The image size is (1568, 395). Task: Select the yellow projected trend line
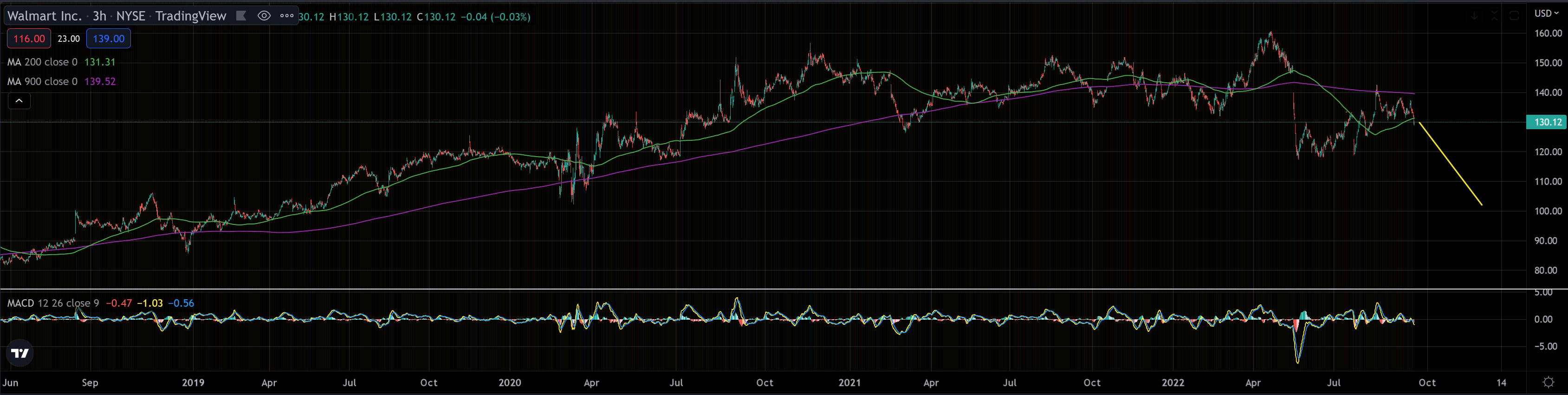tap(1450, 164)
